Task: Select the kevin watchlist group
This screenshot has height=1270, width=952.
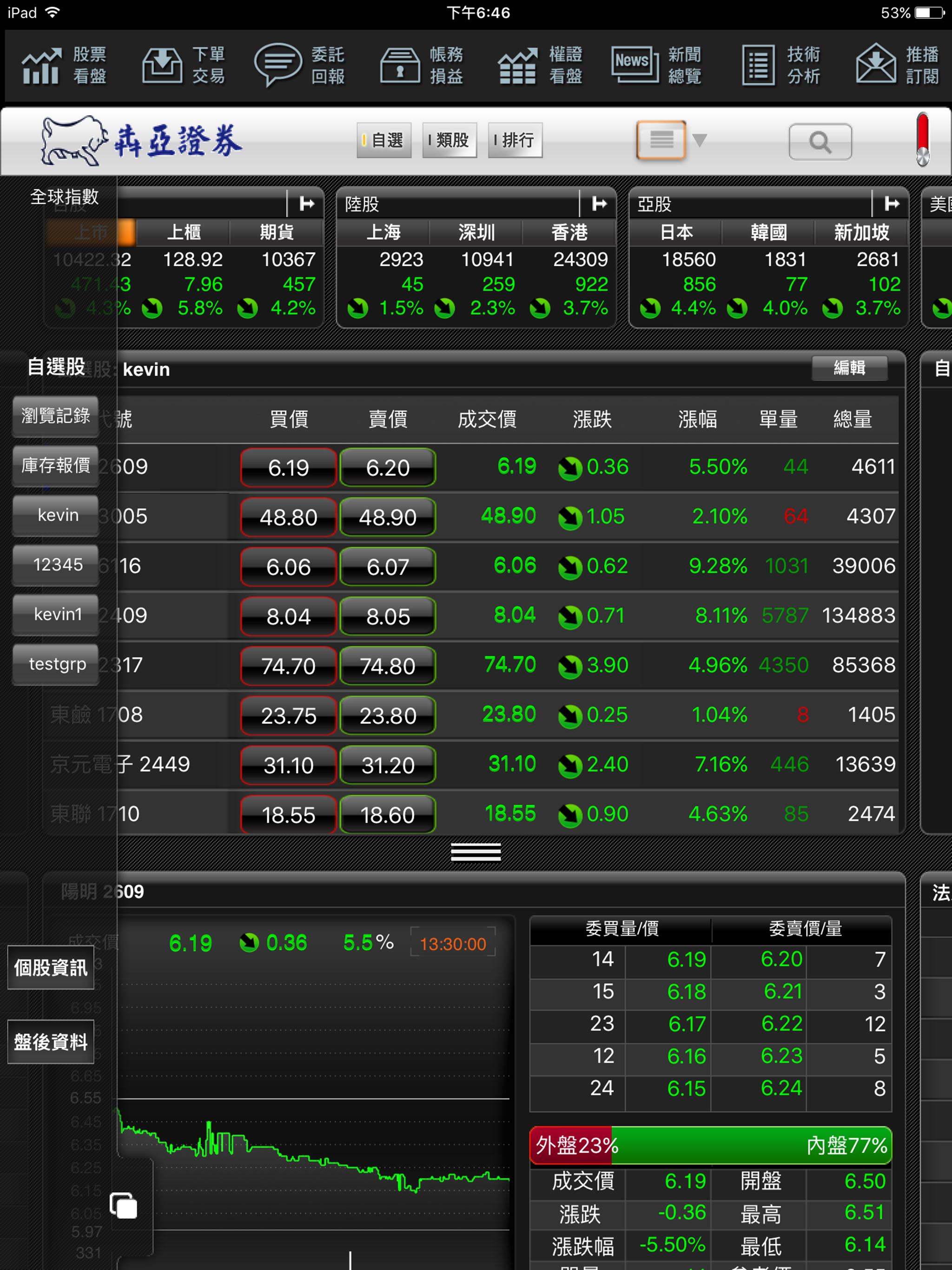Action: (56, 515)
